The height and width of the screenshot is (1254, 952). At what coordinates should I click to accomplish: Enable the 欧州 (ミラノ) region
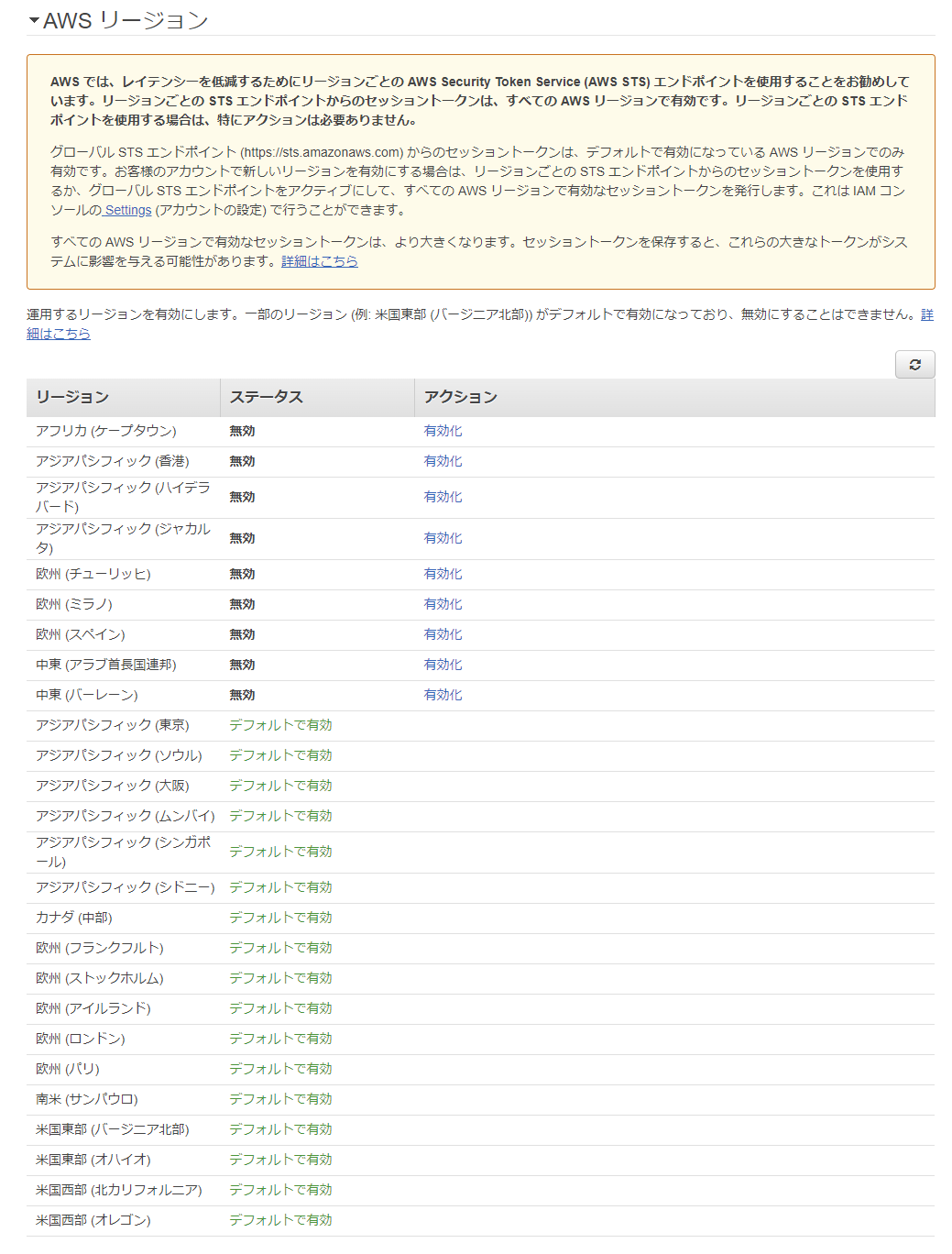pos(443,603)
